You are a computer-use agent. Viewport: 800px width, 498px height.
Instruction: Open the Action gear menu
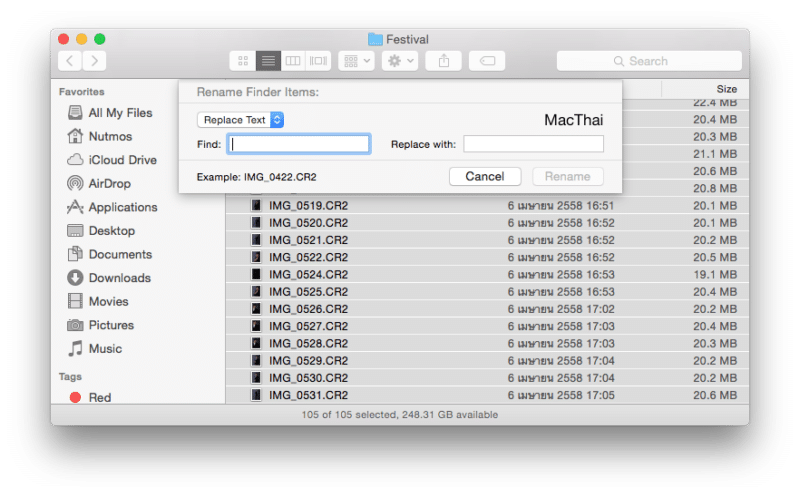coord(400,61)
